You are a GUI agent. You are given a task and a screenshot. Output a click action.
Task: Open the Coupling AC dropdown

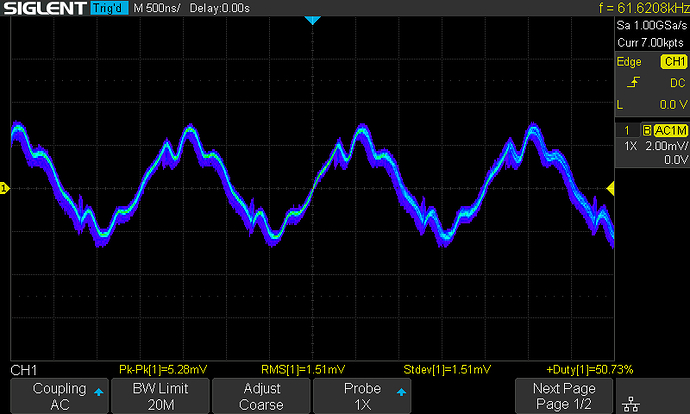tap(56, 394)
